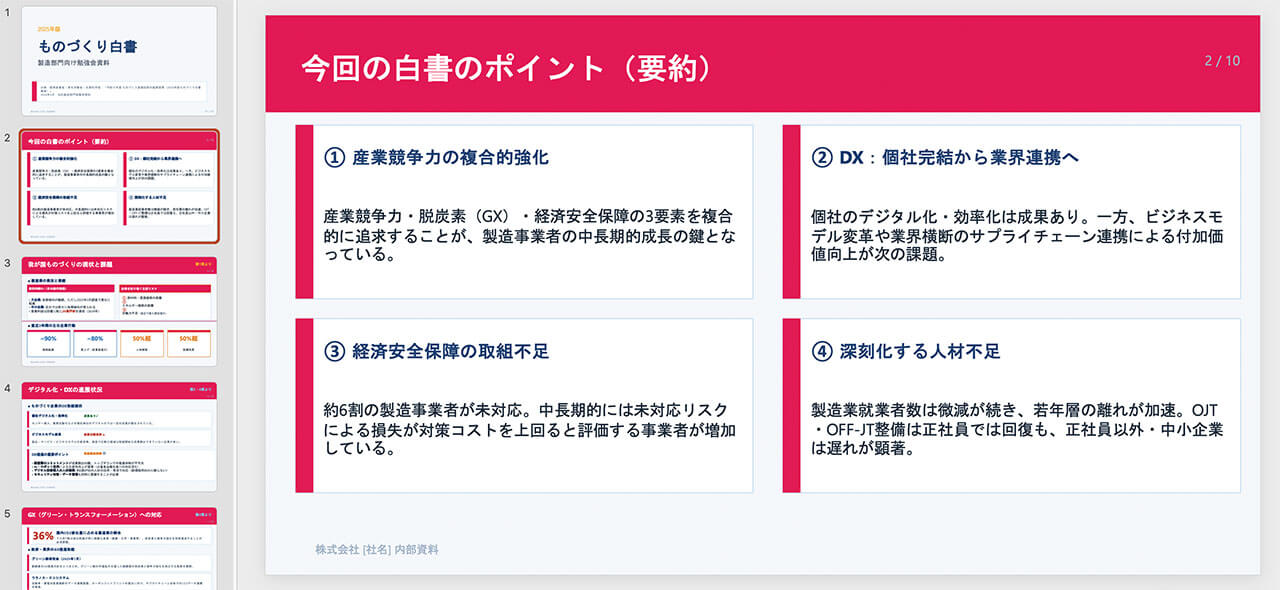Select heading ① 産業競争力の複合的強化

click(x=437, y=158)
